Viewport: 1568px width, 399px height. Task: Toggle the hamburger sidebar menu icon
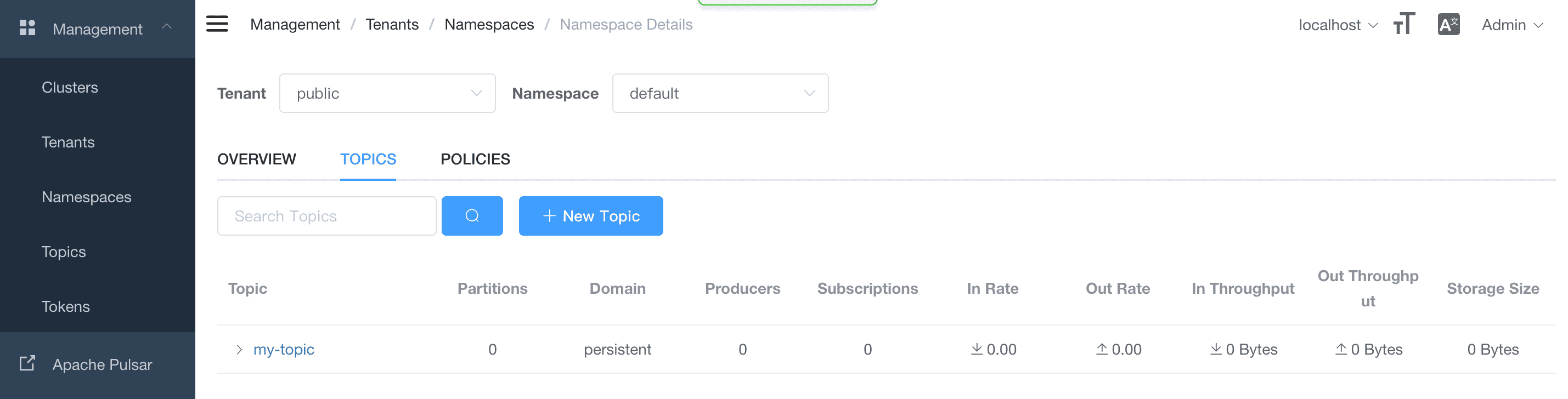[217, 24]
